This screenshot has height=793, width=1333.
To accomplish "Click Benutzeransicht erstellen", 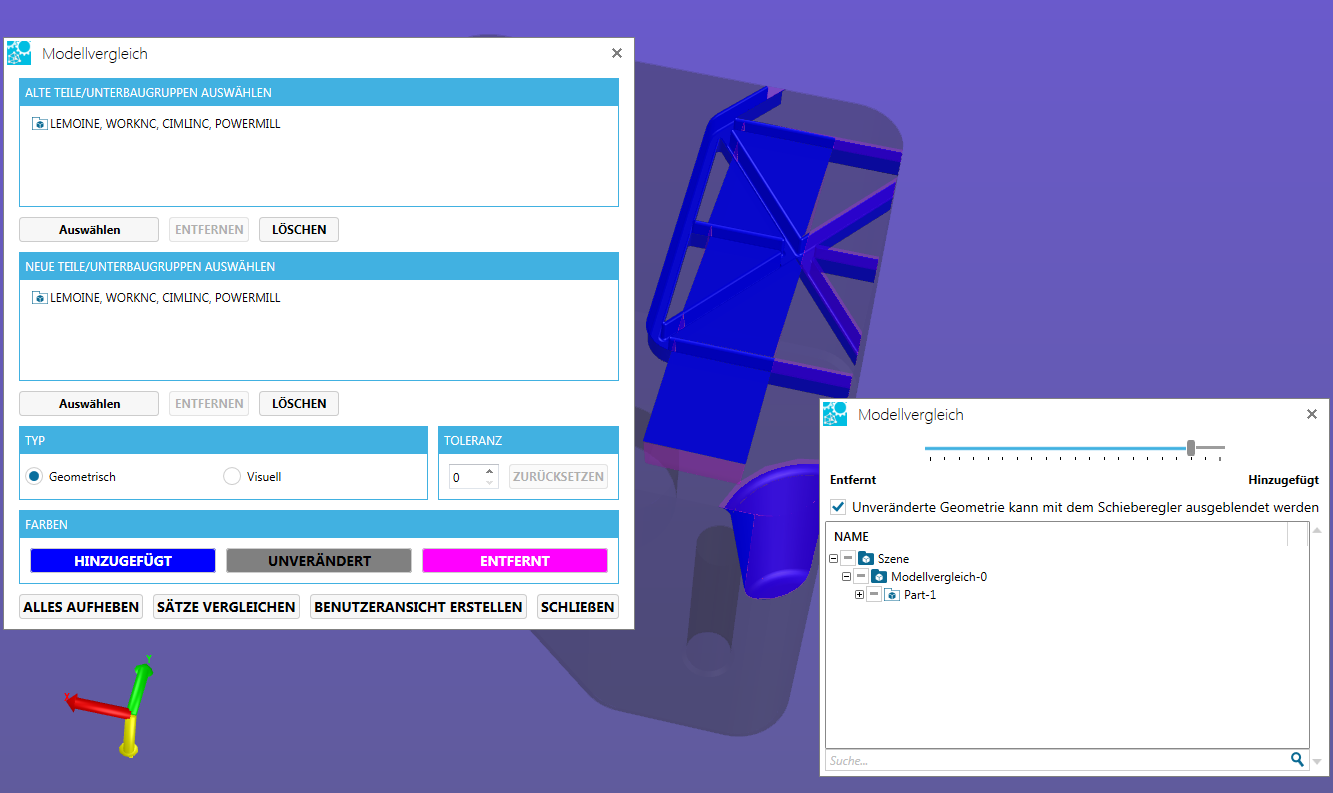I will (x=419, y=607).
